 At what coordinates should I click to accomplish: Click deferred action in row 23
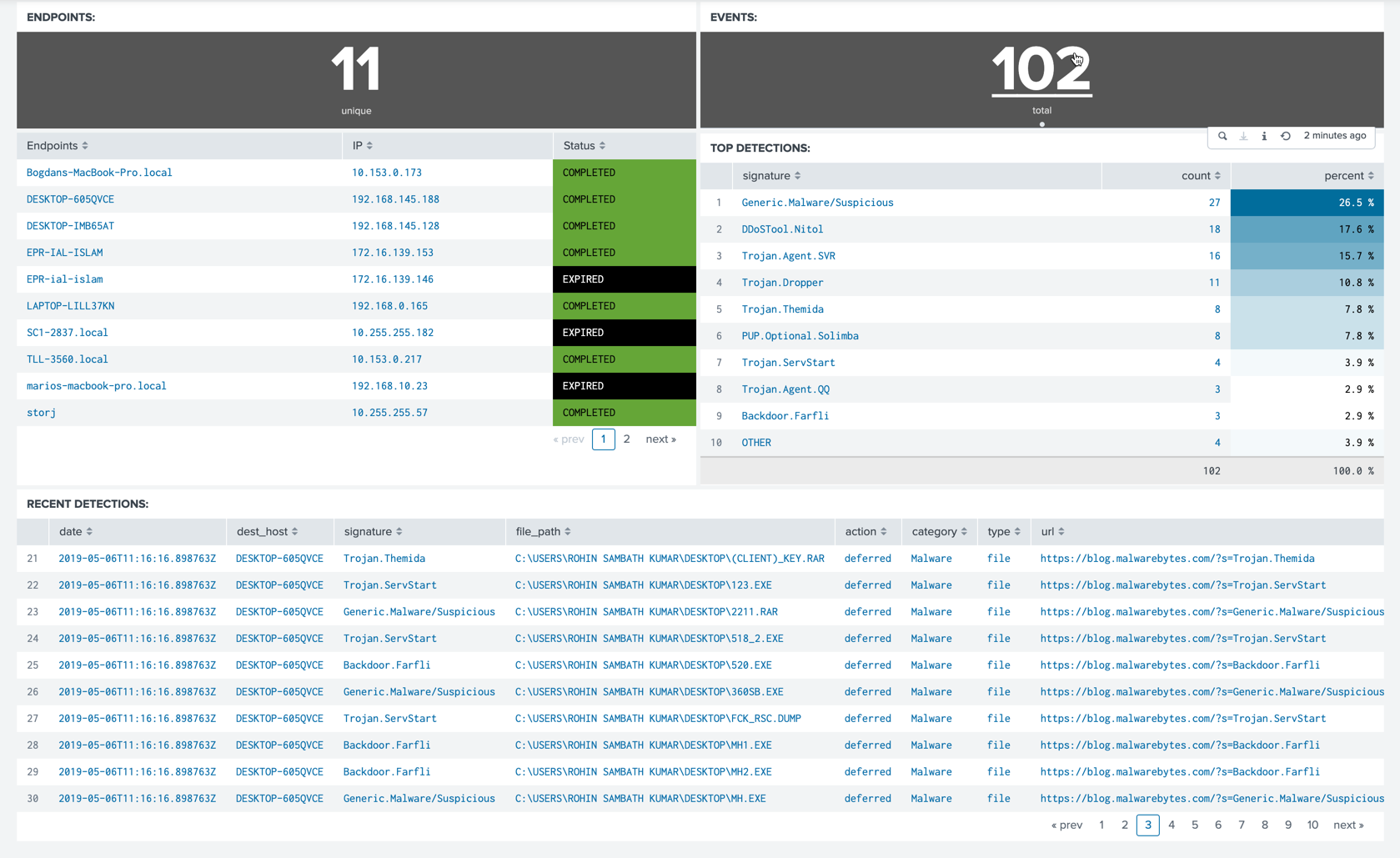[x=867, y=612]
